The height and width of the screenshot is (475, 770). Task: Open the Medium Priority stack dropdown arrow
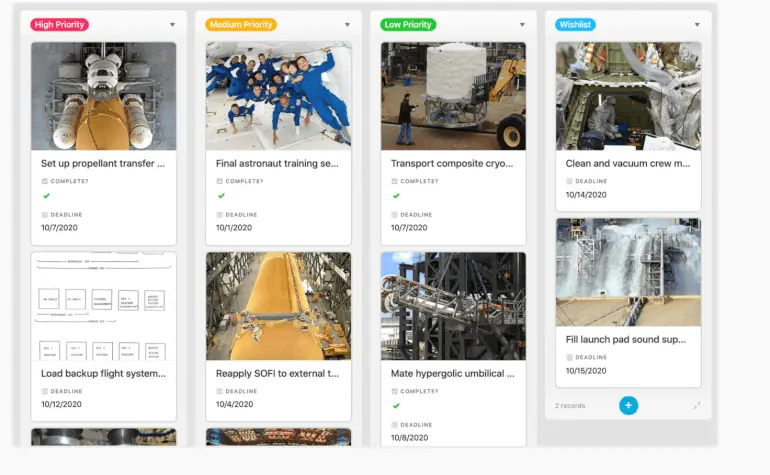[347, 25]
